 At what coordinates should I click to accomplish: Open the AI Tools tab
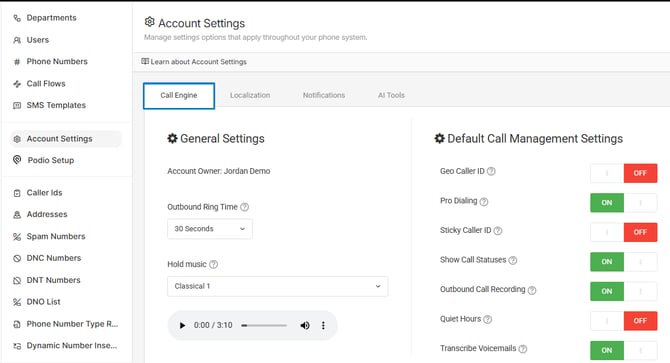coord(391,95)
